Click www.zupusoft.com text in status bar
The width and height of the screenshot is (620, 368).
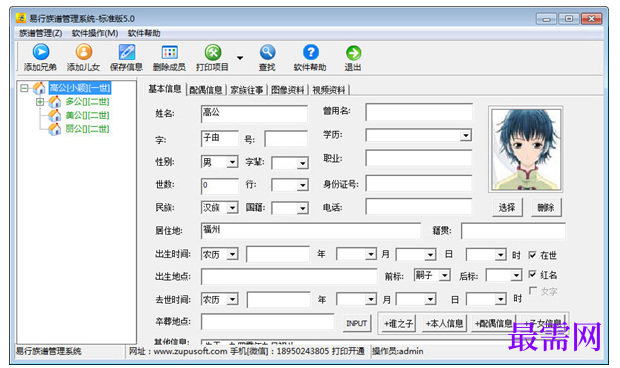(x=191, y=351)
